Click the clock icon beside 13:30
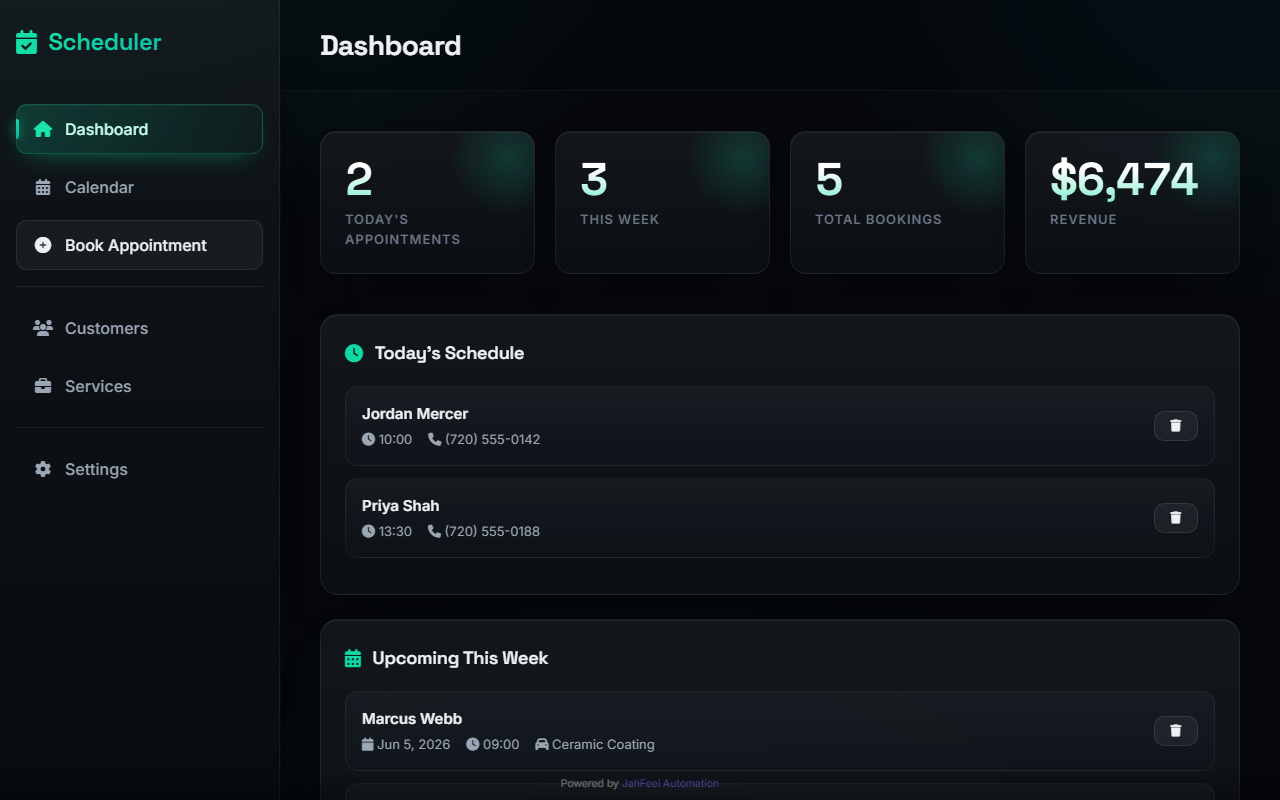This screenshot has width=1280, height=800. pos(368,531)
